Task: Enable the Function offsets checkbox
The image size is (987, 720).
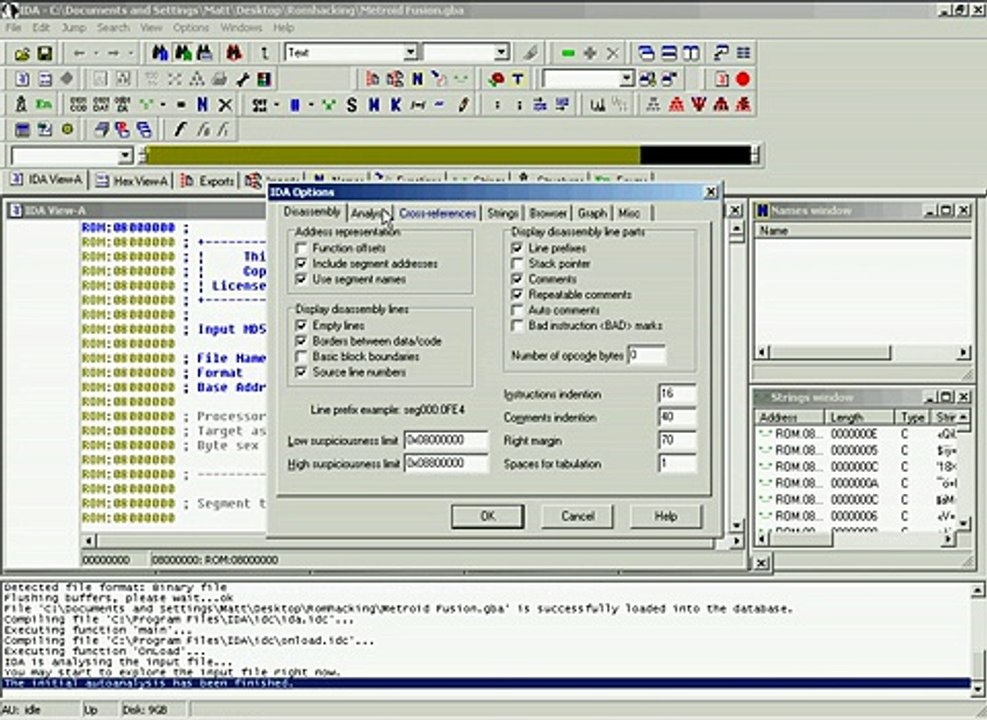Action: [302, 249]
